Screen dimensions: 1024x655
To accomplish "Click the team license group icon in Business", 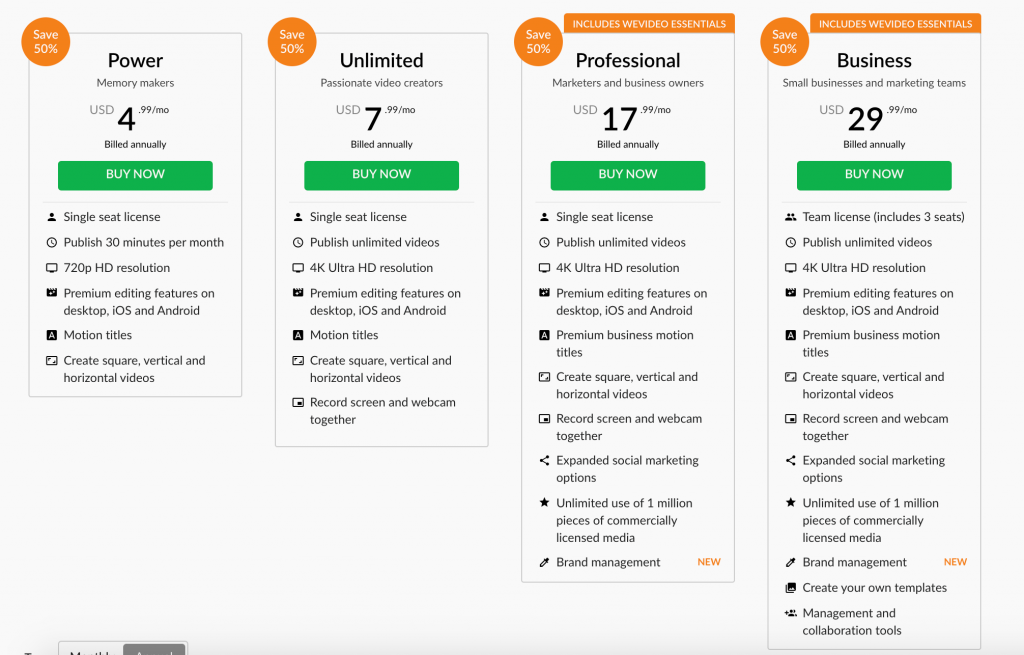I will coord(790,217).
